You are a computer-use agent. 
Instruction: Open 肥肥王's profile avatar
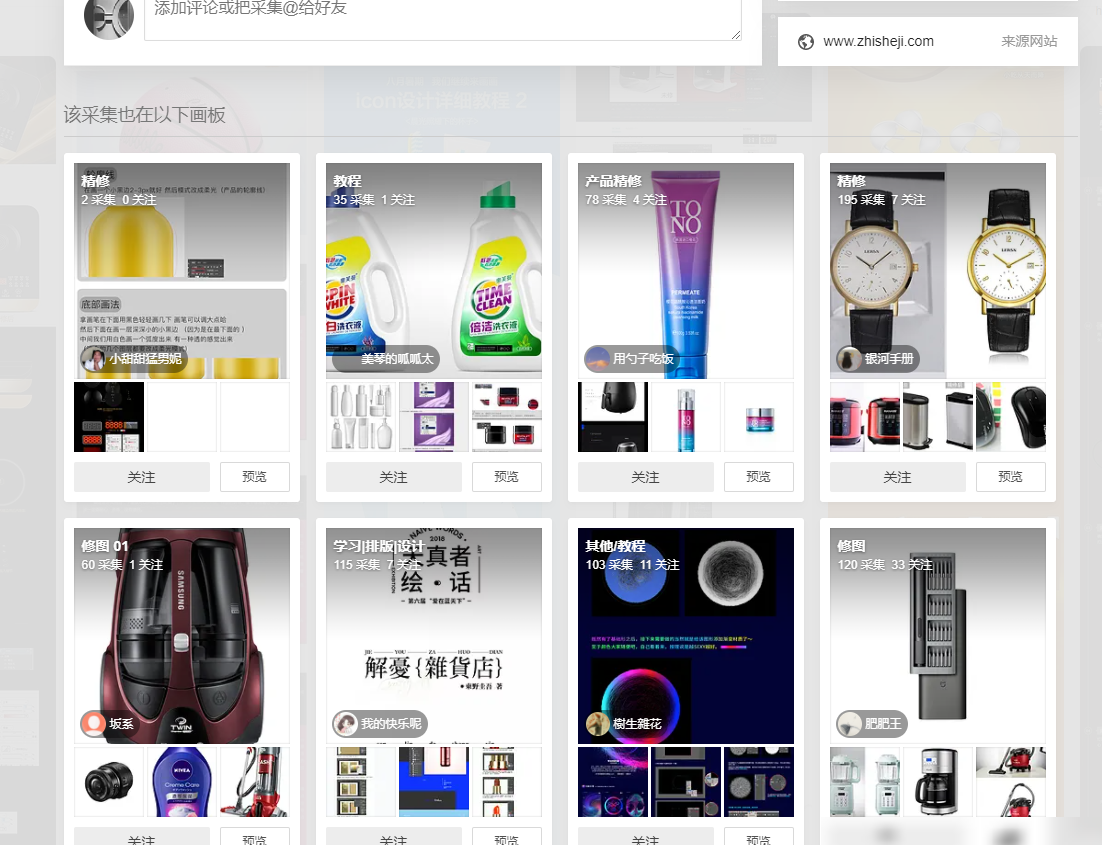pyautogui.click(x=849, y=723)
